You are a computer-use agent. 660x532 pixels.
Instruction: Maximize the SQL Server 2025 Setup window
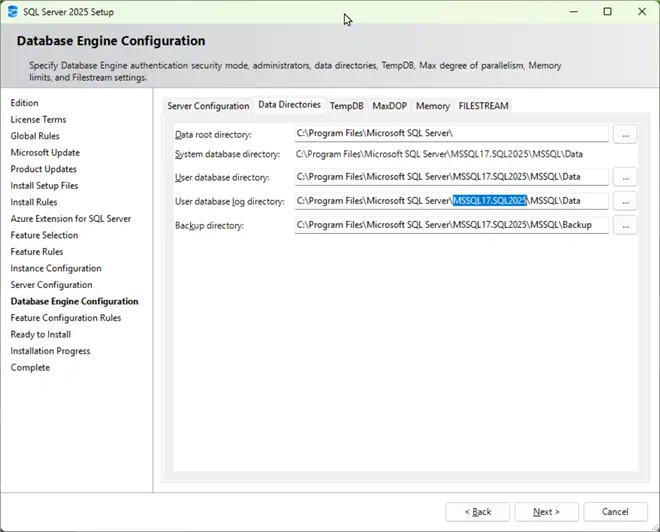click(607, 11)
